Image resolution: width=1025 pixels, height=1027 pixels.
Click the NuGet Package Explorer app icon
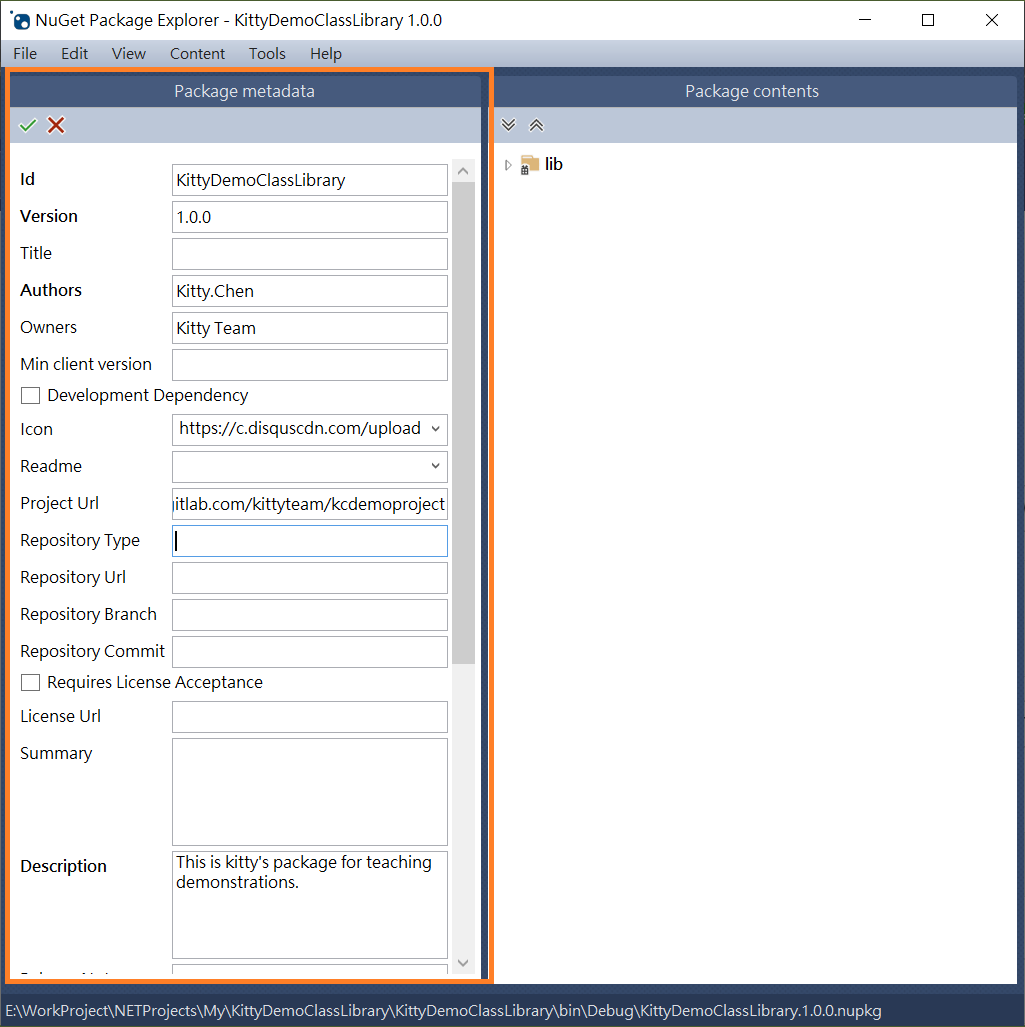point(21,20)
